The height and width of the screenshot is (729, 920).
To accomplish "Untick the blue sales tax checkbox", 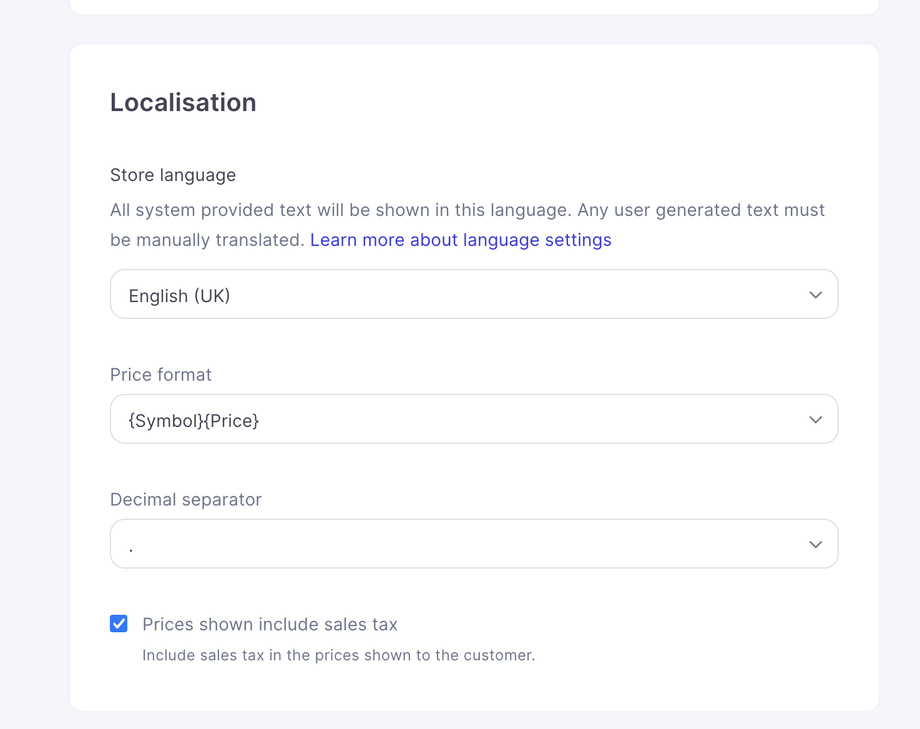I will point(119,624).
